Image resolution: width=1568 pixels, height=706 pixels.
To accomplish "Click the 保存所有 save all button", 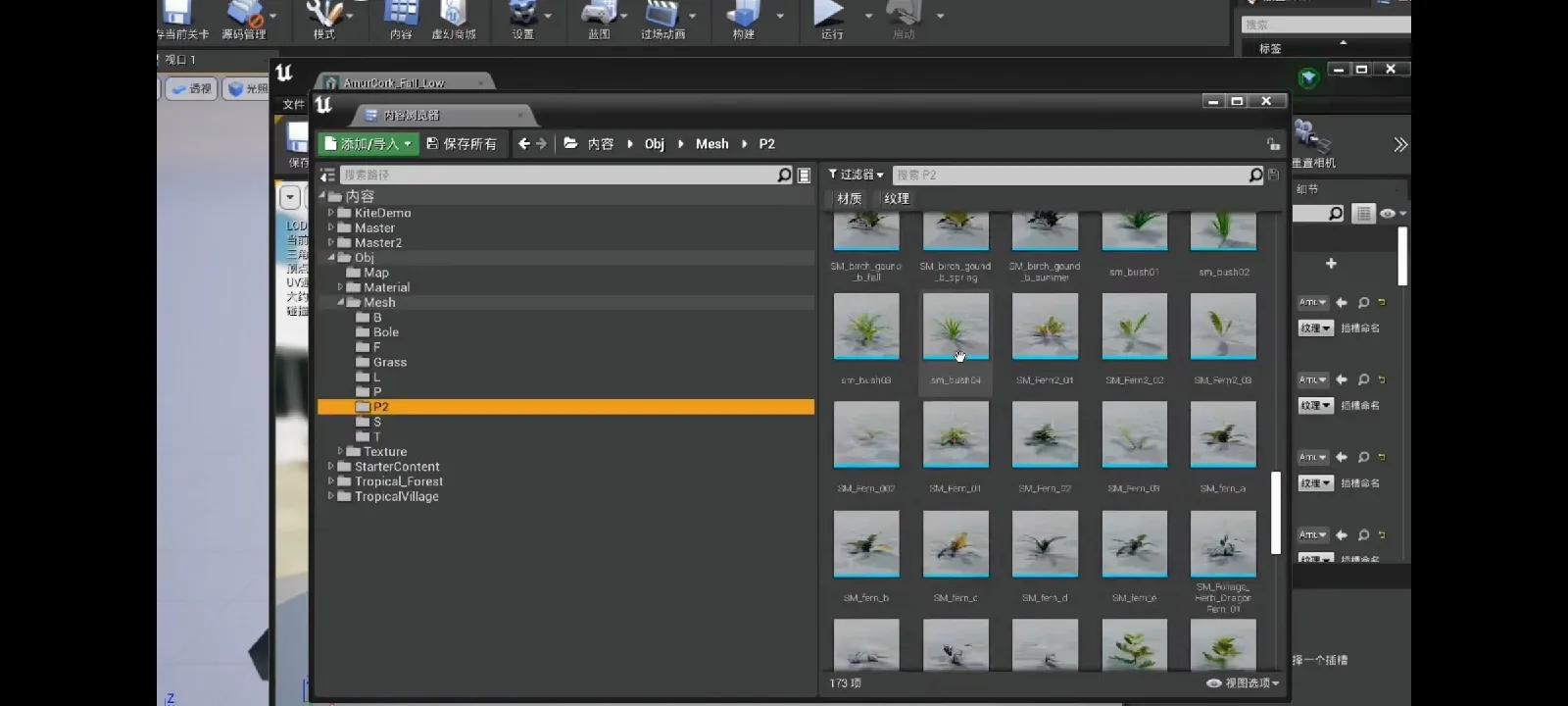I will click(x=462, y=144).
